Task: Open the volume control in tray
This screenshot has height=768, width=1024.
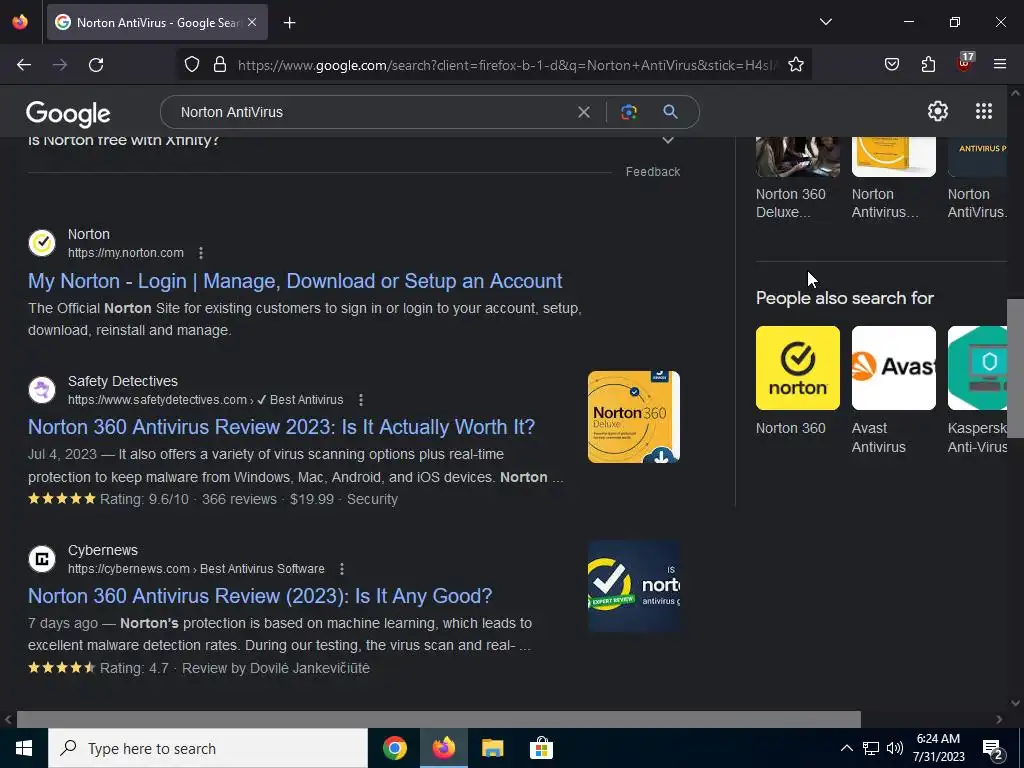Action: [895, 748]
